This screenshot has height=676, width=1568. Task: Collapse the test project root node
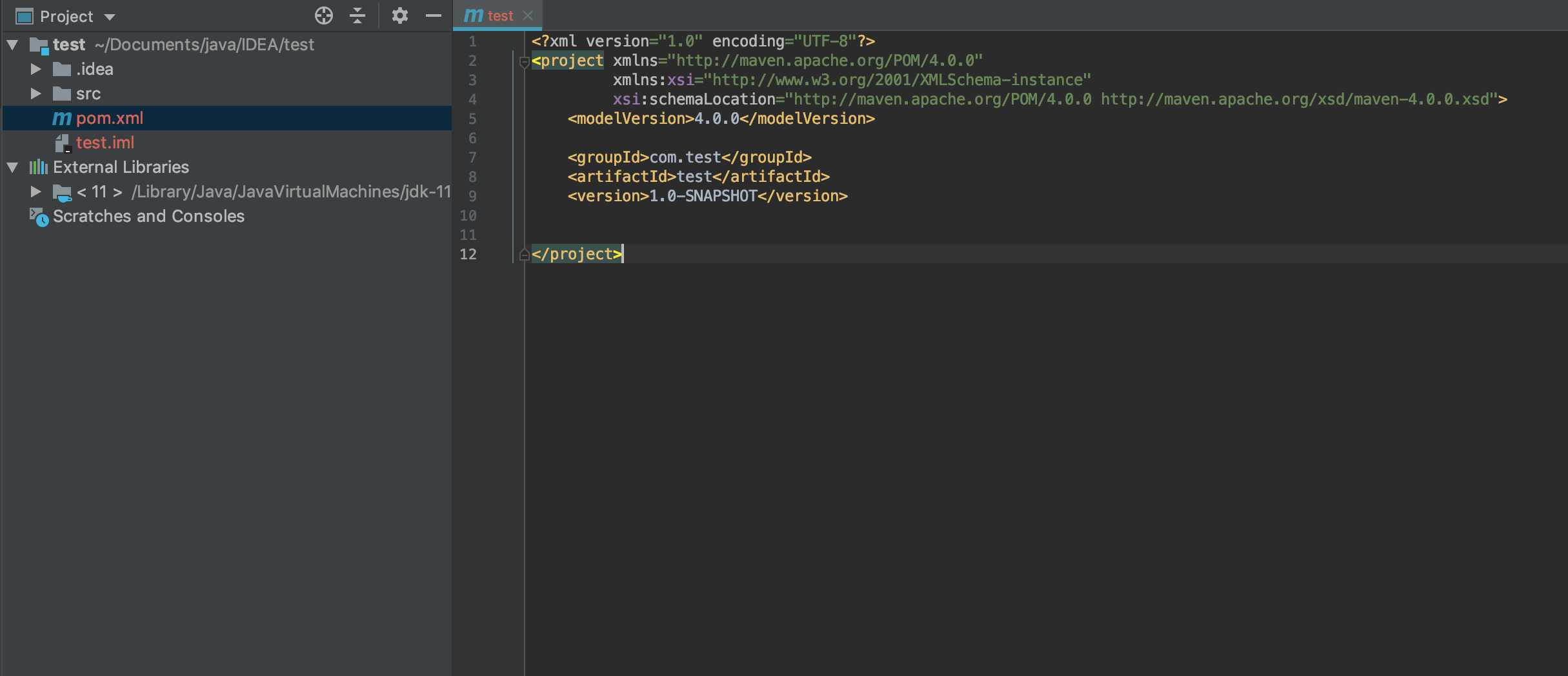coord(12,45)
